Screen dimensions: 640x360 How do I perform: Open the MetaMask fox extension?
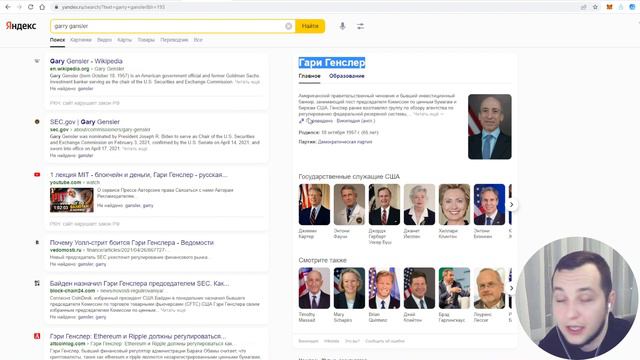pos(609,7)
